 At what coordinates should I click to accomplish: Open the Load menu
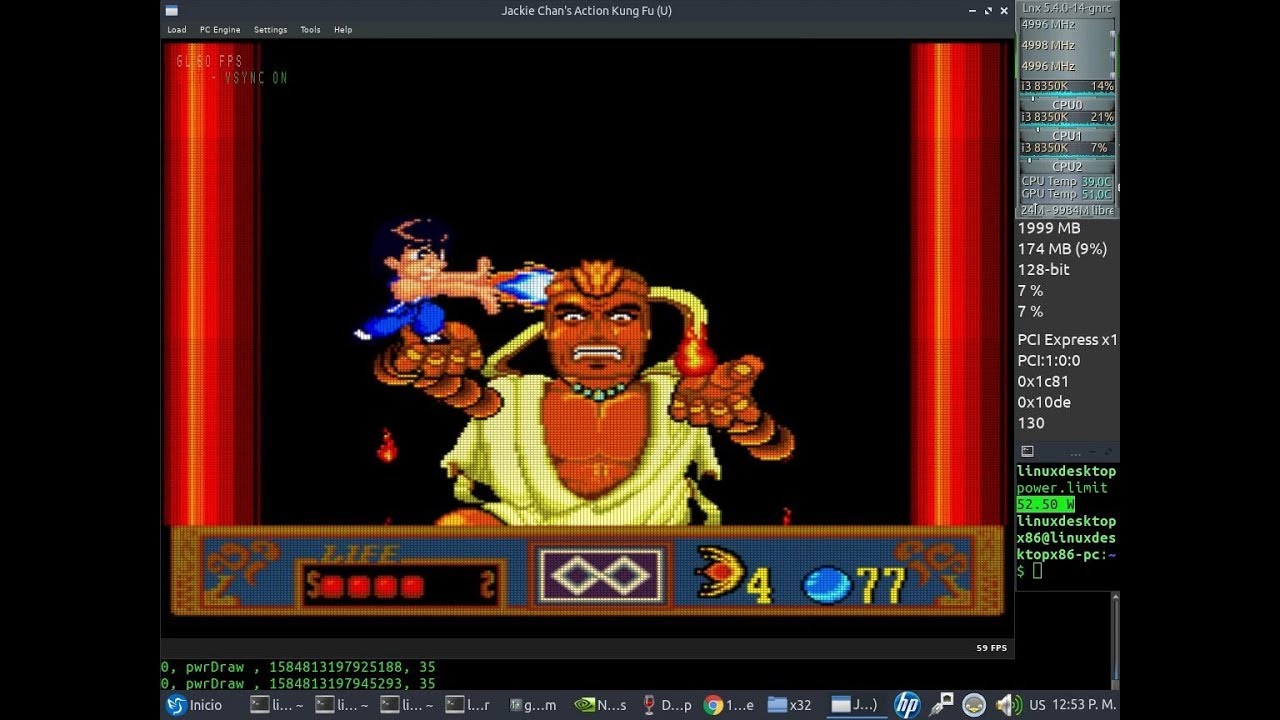coord(176,30)
